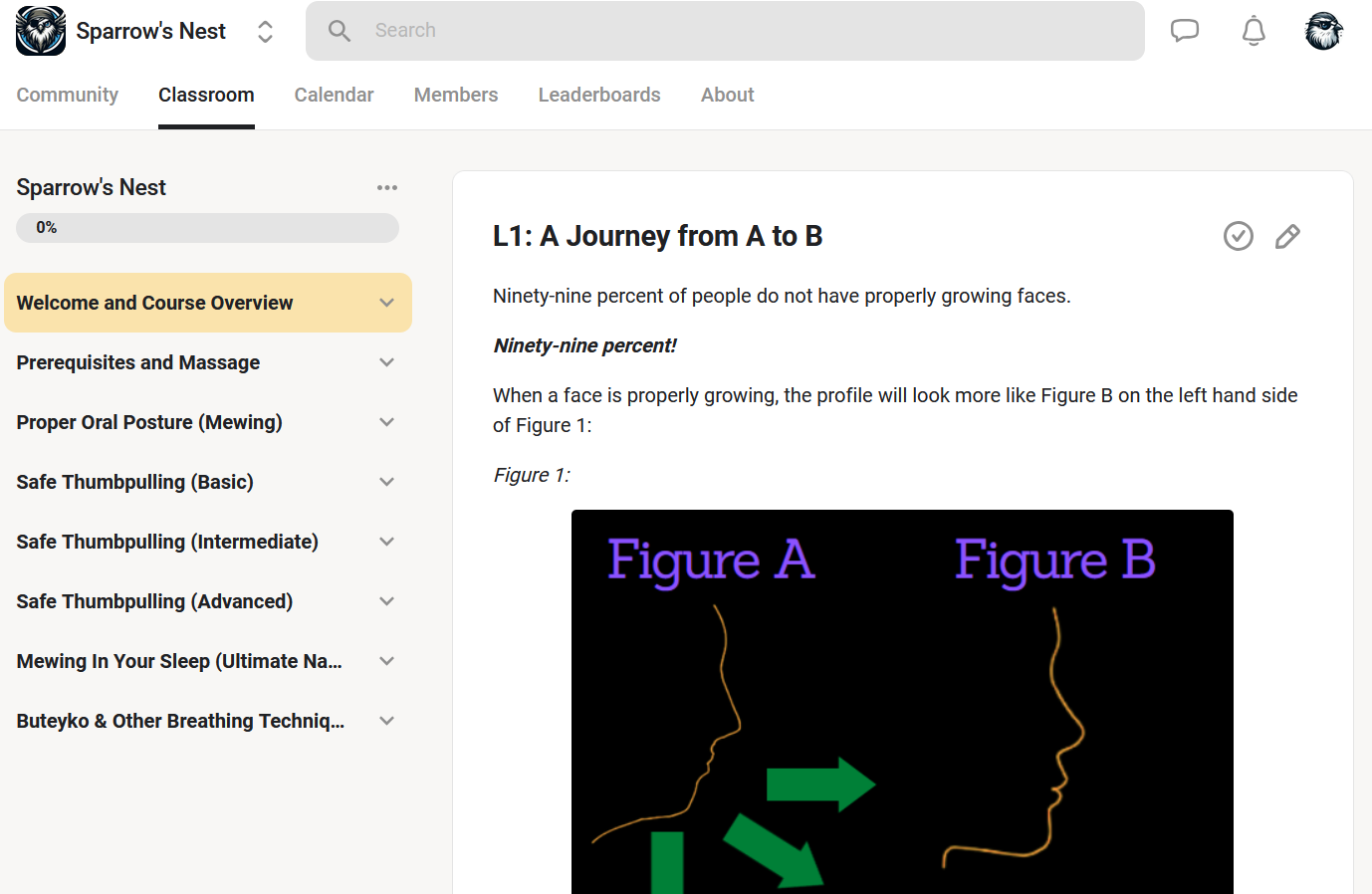1372x894 pixels.
Task: Open Prerequisites and Massage section
Action: click(x=208, y=362)
